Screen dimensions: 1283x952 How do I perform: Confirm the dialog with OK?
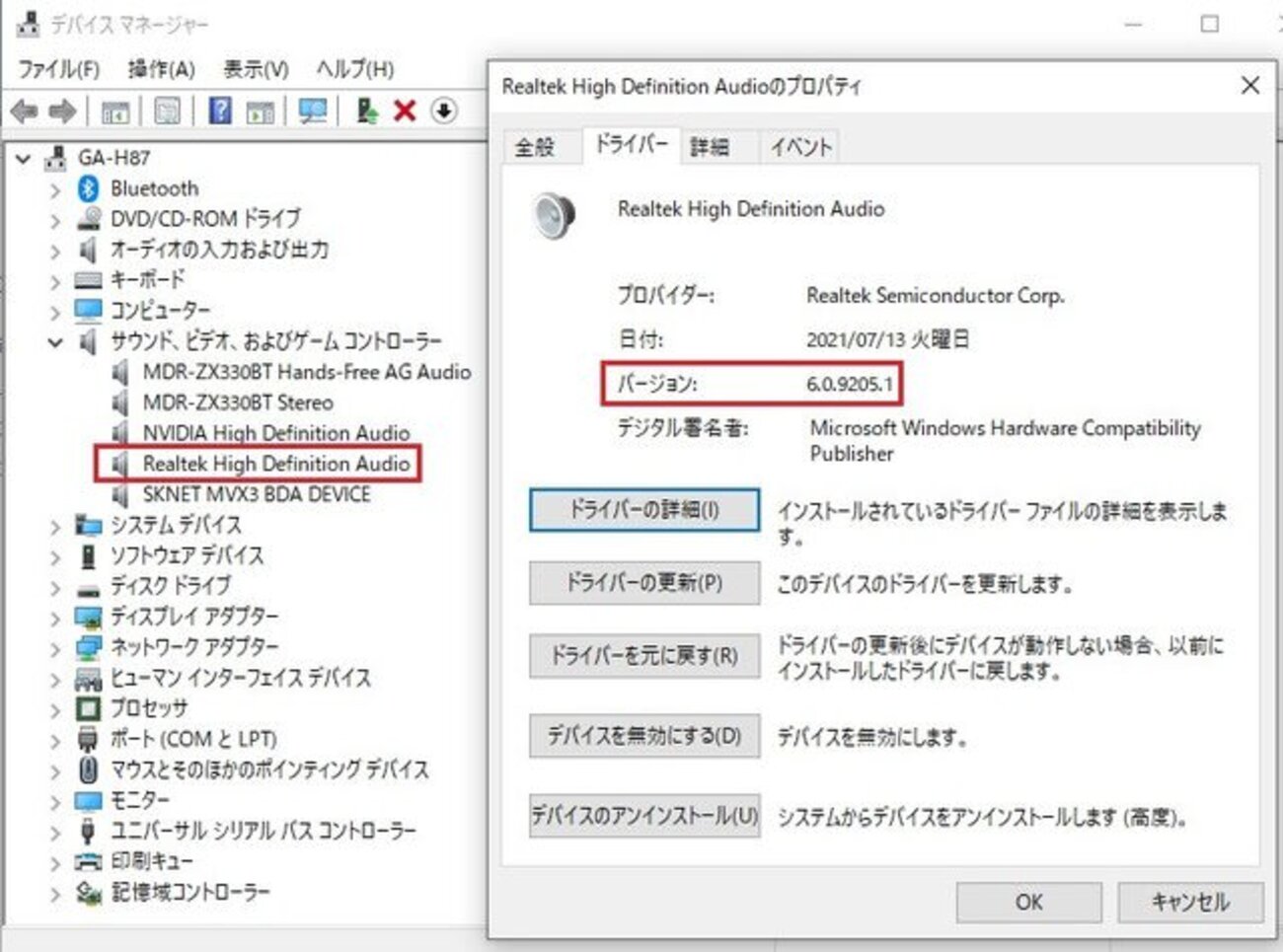point(1029,902)
